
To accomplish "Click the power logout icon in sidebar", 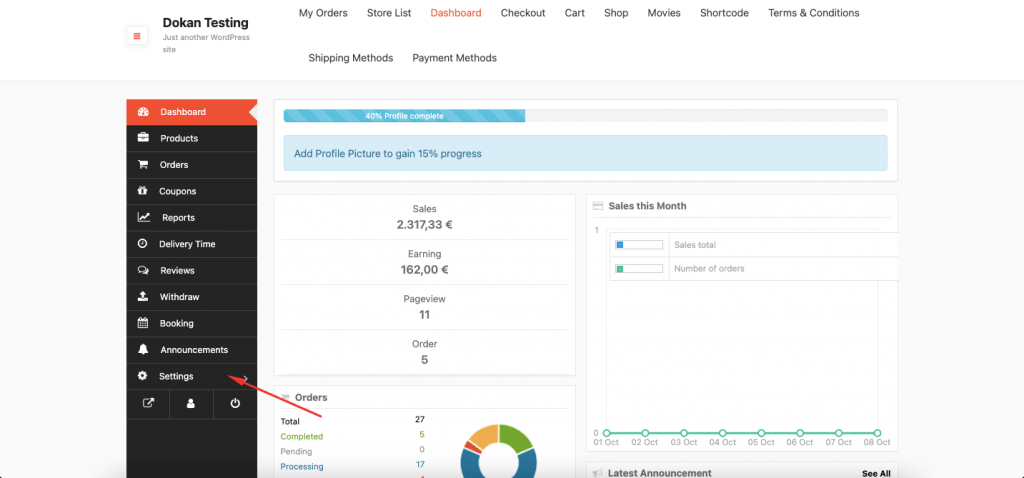I will coord(235,404).
